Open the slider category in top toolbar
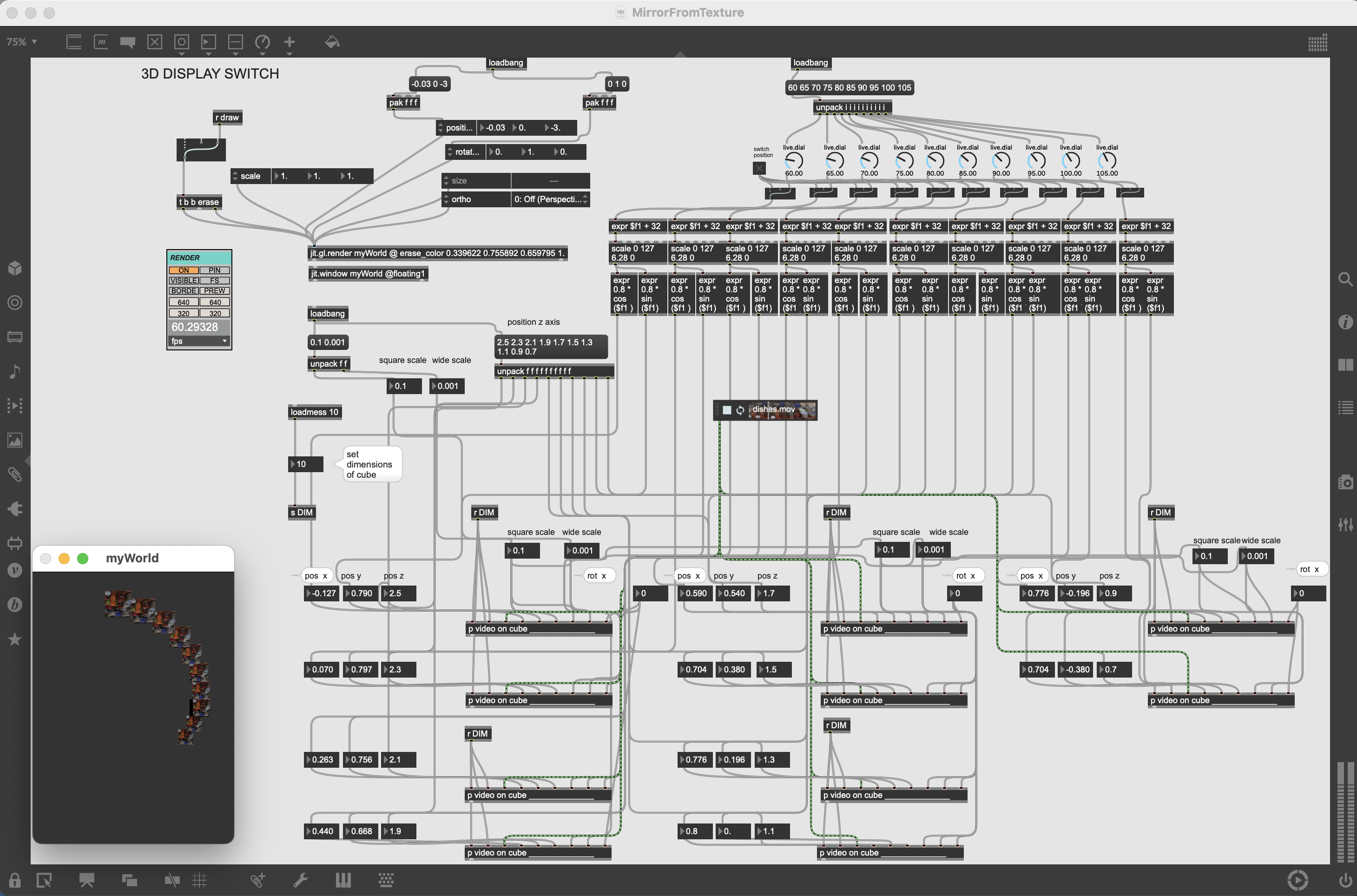Image resolution: width=1357 pixels, height=896 pixels. tap(236, 42)
